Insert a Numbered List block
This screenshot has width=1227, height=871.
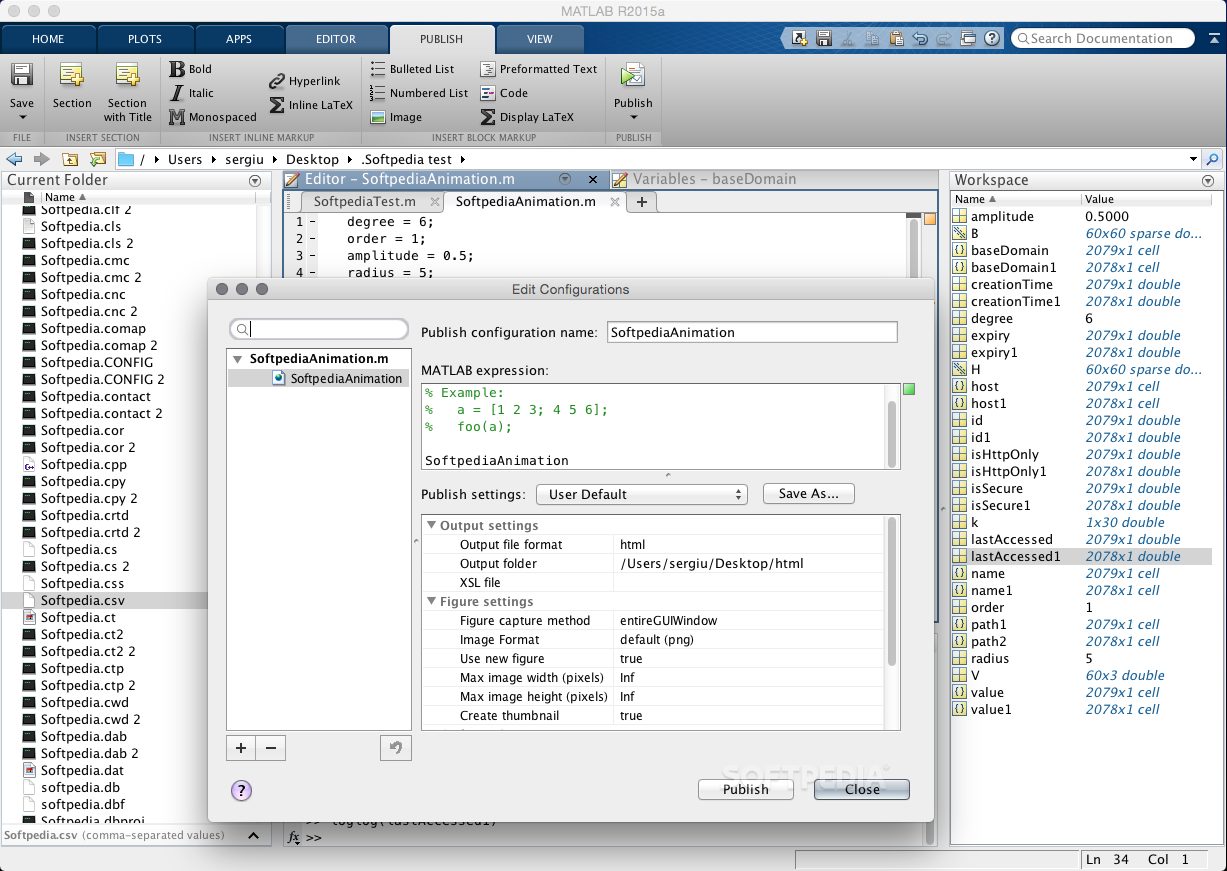click(x=419, y=93)
